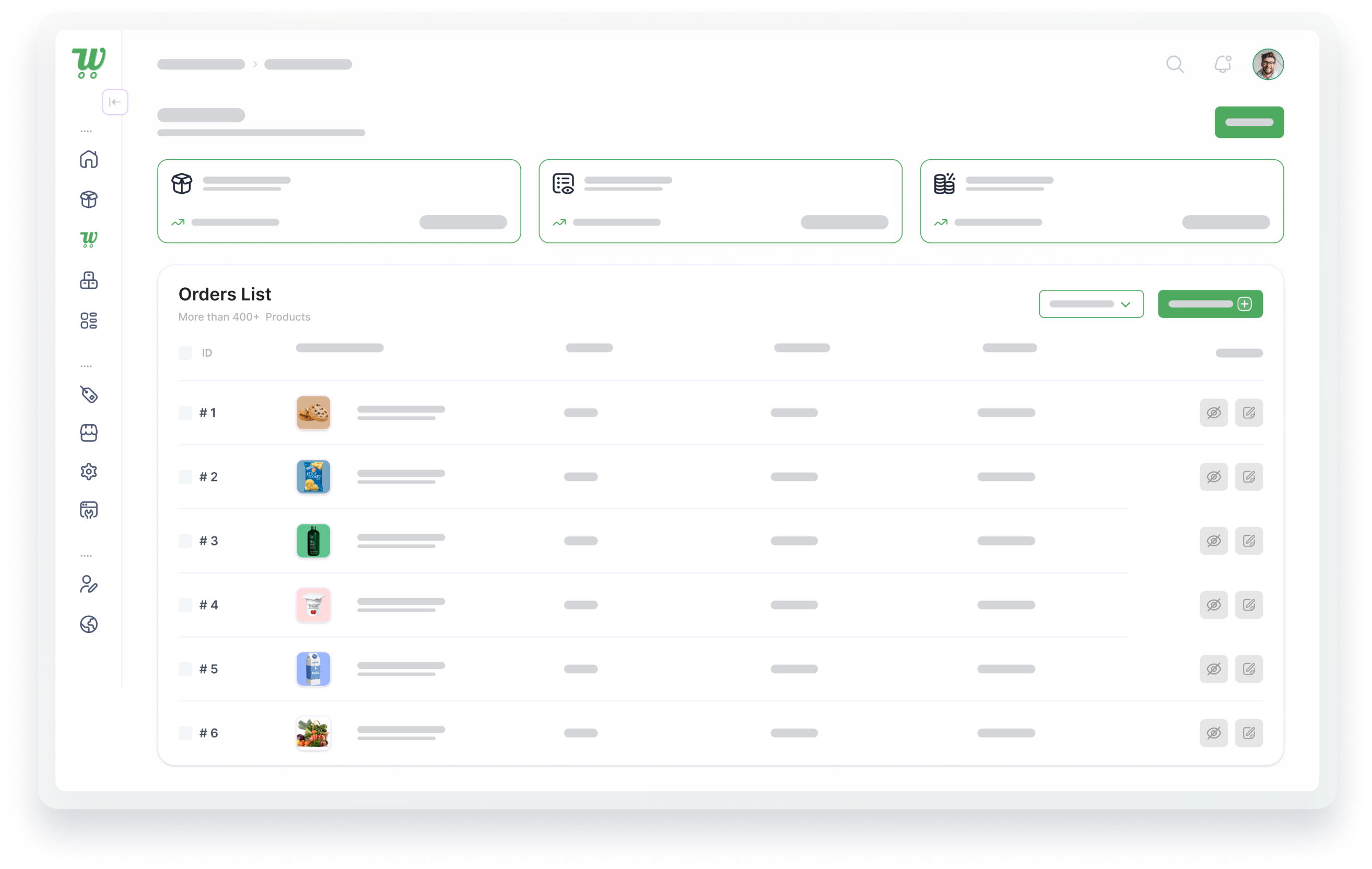Open the grid categories sidebar icon
The height and width of the screenshot is (869, 1372).
click(x=89, y=321)
